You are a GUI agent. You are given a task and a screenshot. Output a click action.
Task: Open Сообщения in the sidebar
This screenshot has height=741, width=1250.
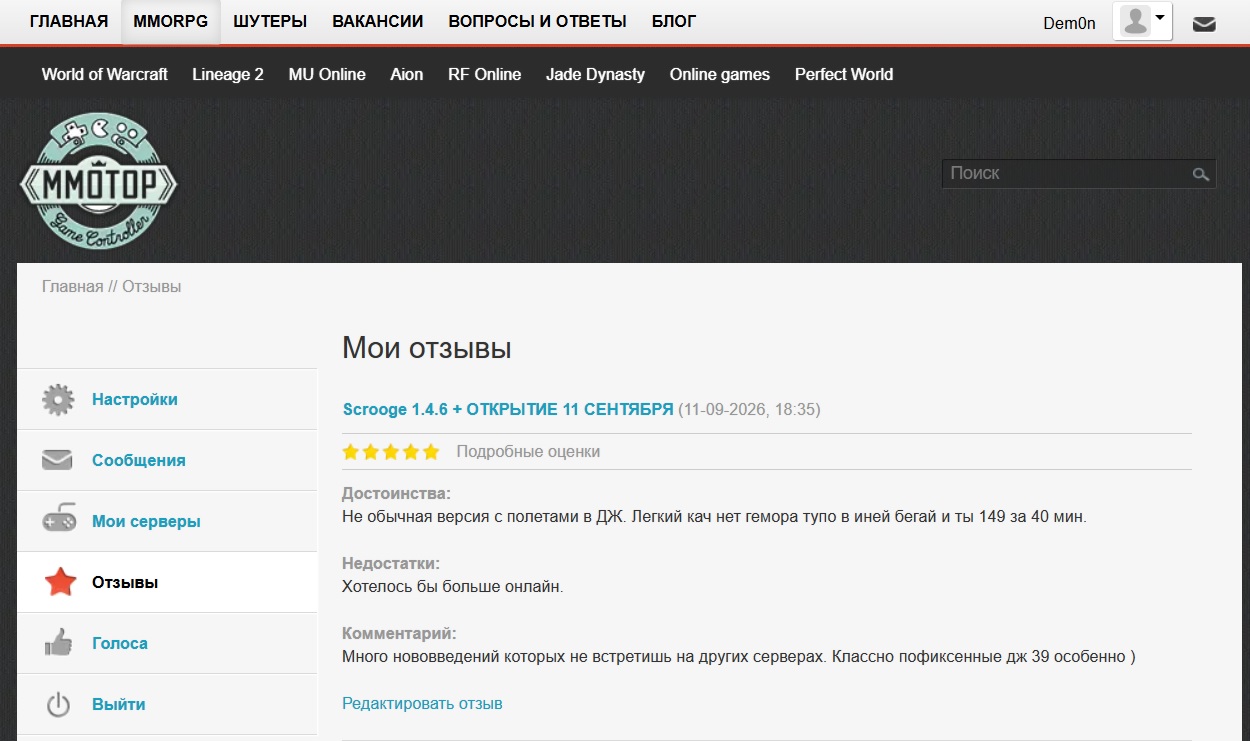pos(139,461)
